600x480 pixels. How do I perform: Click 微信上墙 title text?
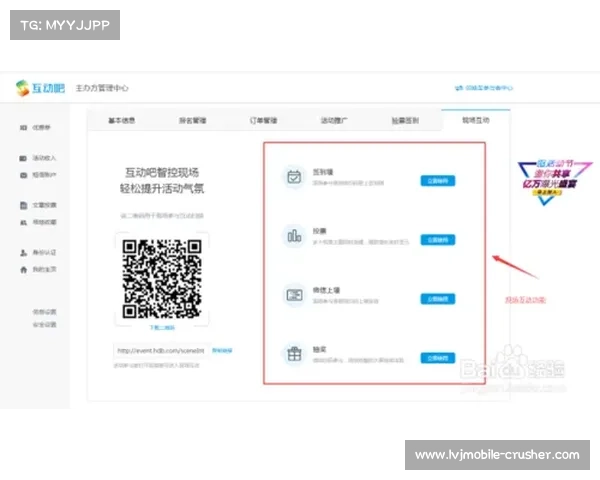pos(326,290)
